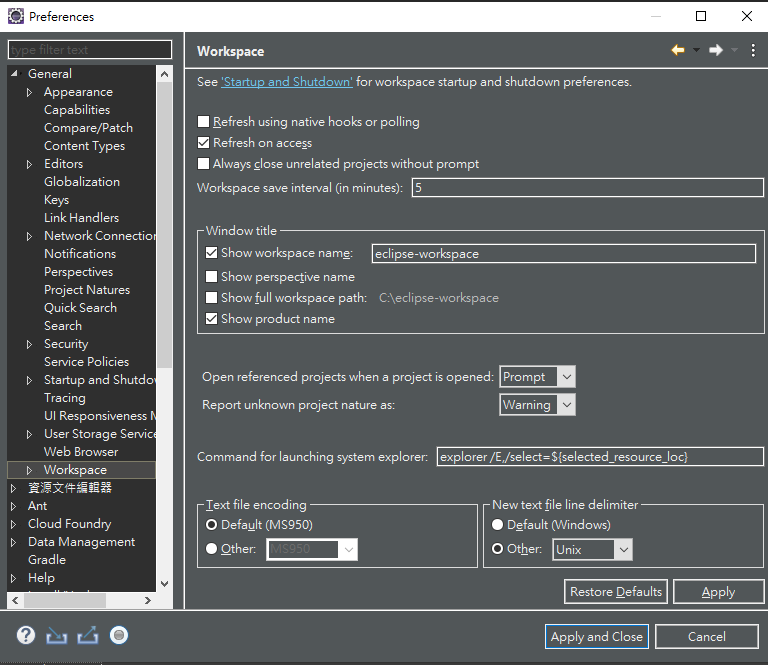Viewport: 768px width, 665px height.
Task: Click the Back navigation arrow icon
Action: click(678, 50)
